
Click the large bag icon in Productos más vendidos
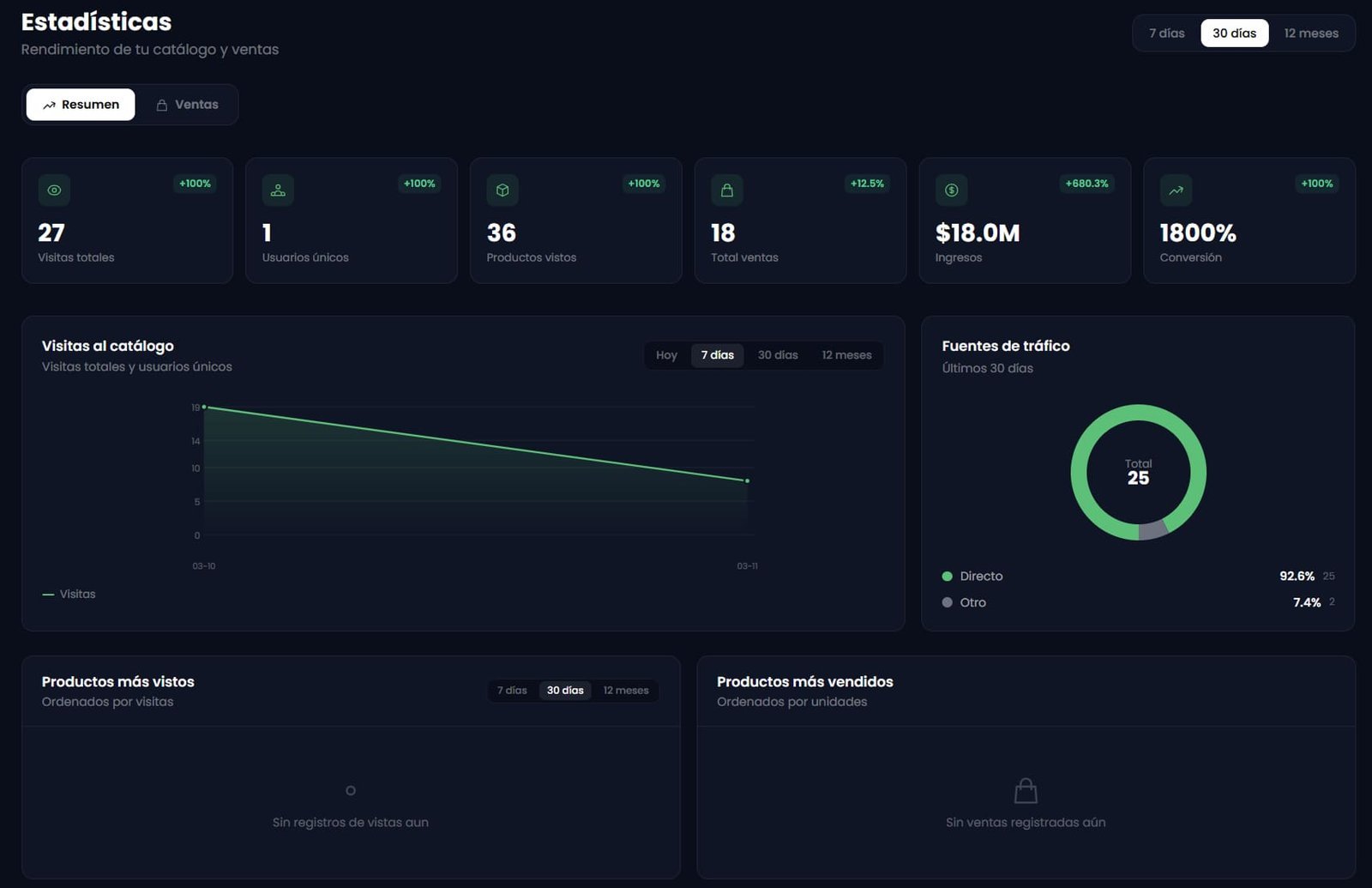point(1026,790)
